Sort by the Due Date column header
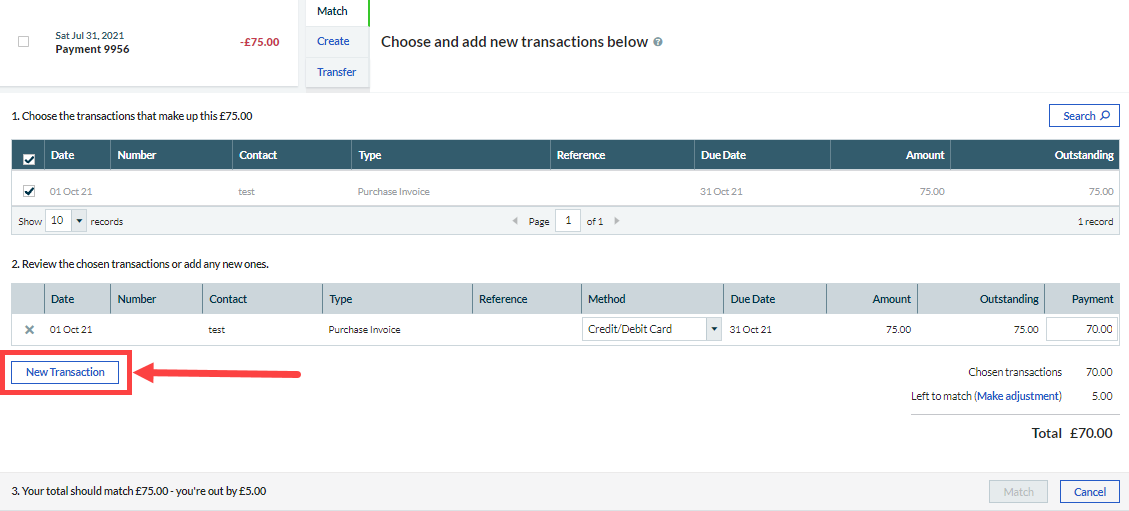1129x511 pixels. point(722,155)
